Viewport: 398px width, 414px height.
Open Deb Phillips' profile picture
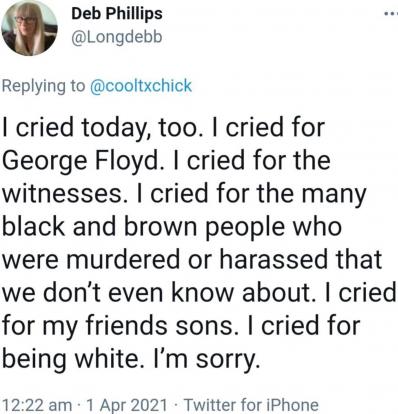29,27
